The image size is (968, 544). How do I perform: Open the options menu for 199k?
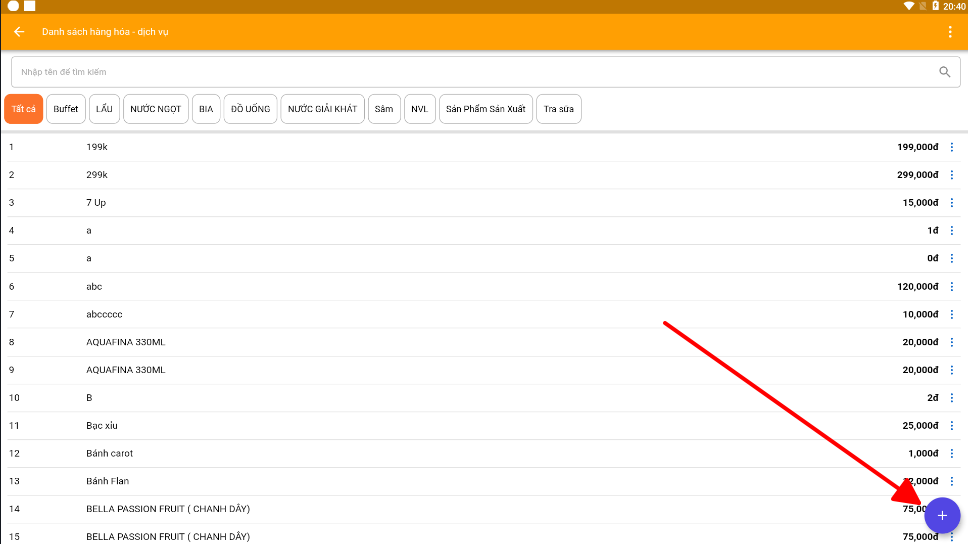951,147
